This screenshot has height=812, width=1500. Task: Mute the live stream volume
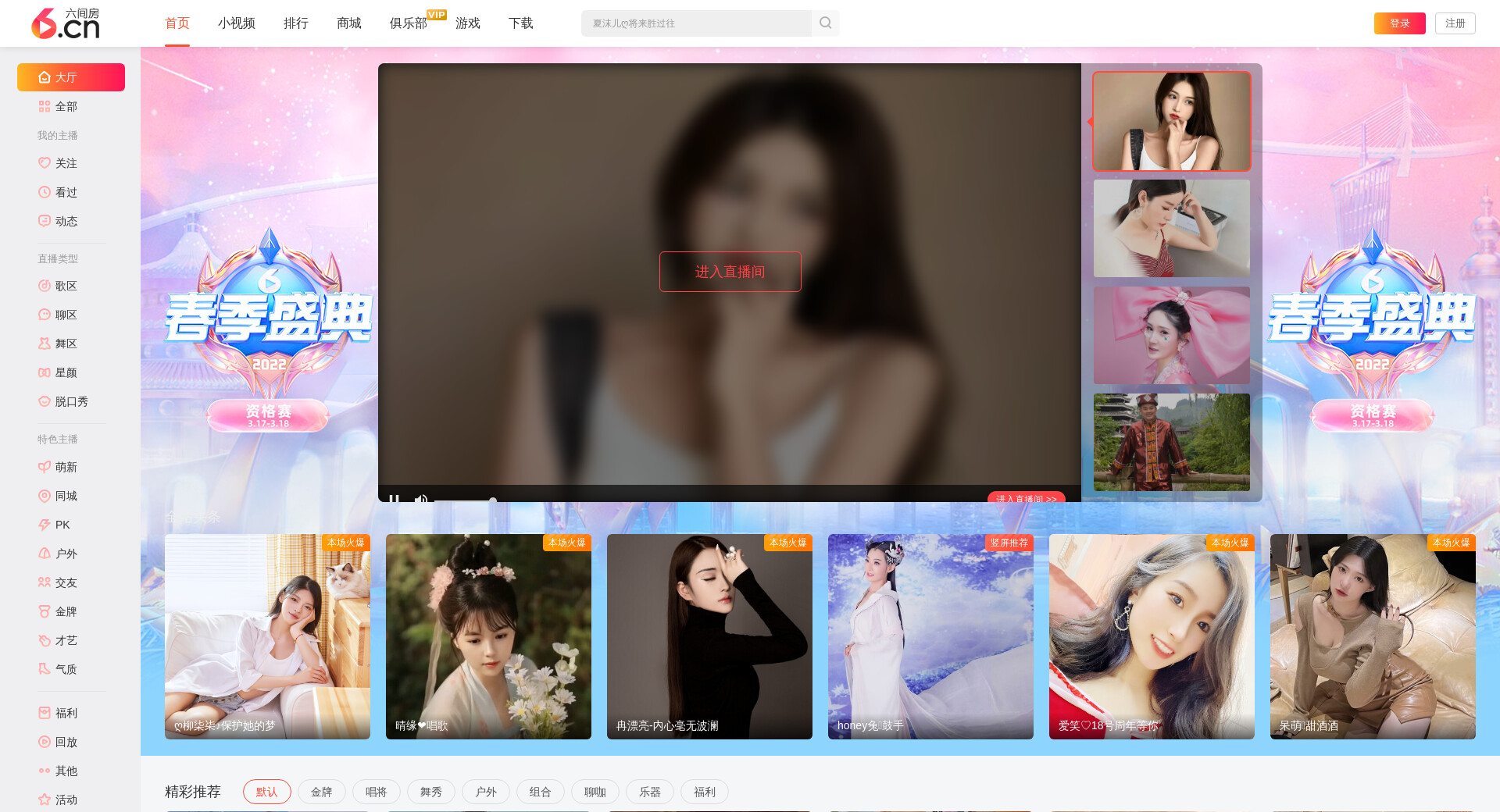(421, 498)
